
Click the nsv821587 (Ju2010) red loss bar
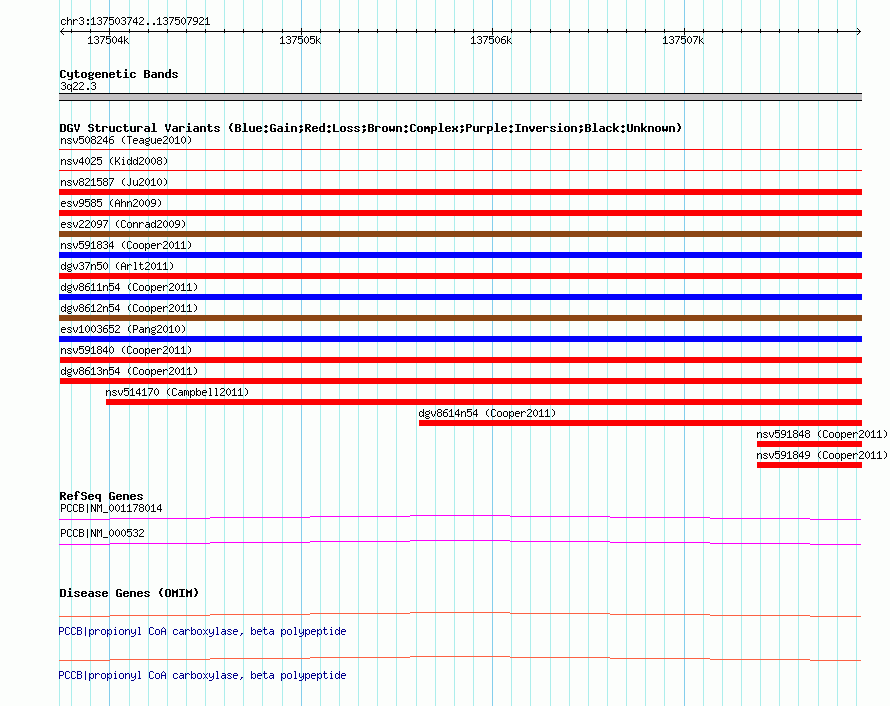point(460,192)
